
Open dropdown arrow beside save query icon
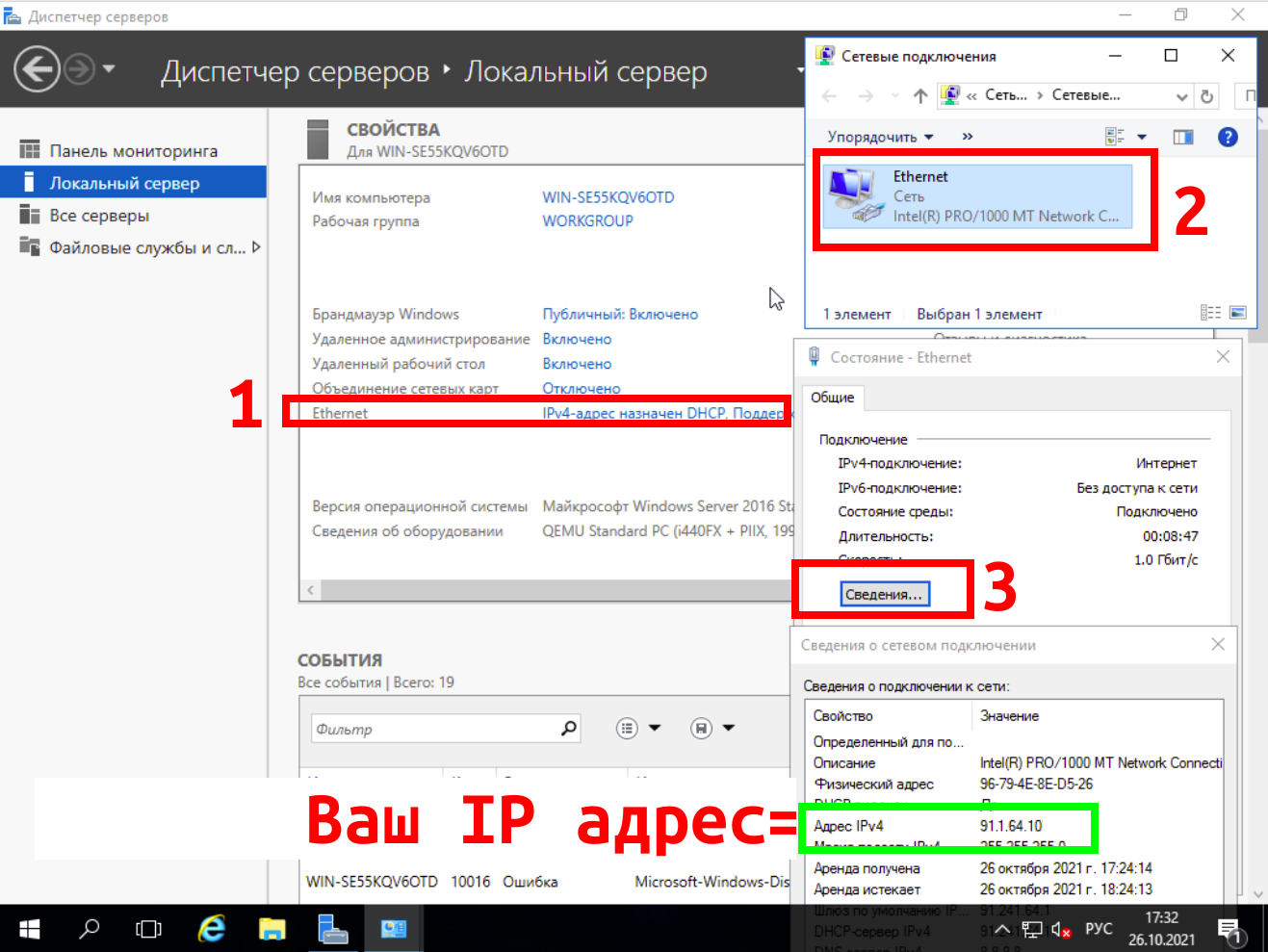729,728
